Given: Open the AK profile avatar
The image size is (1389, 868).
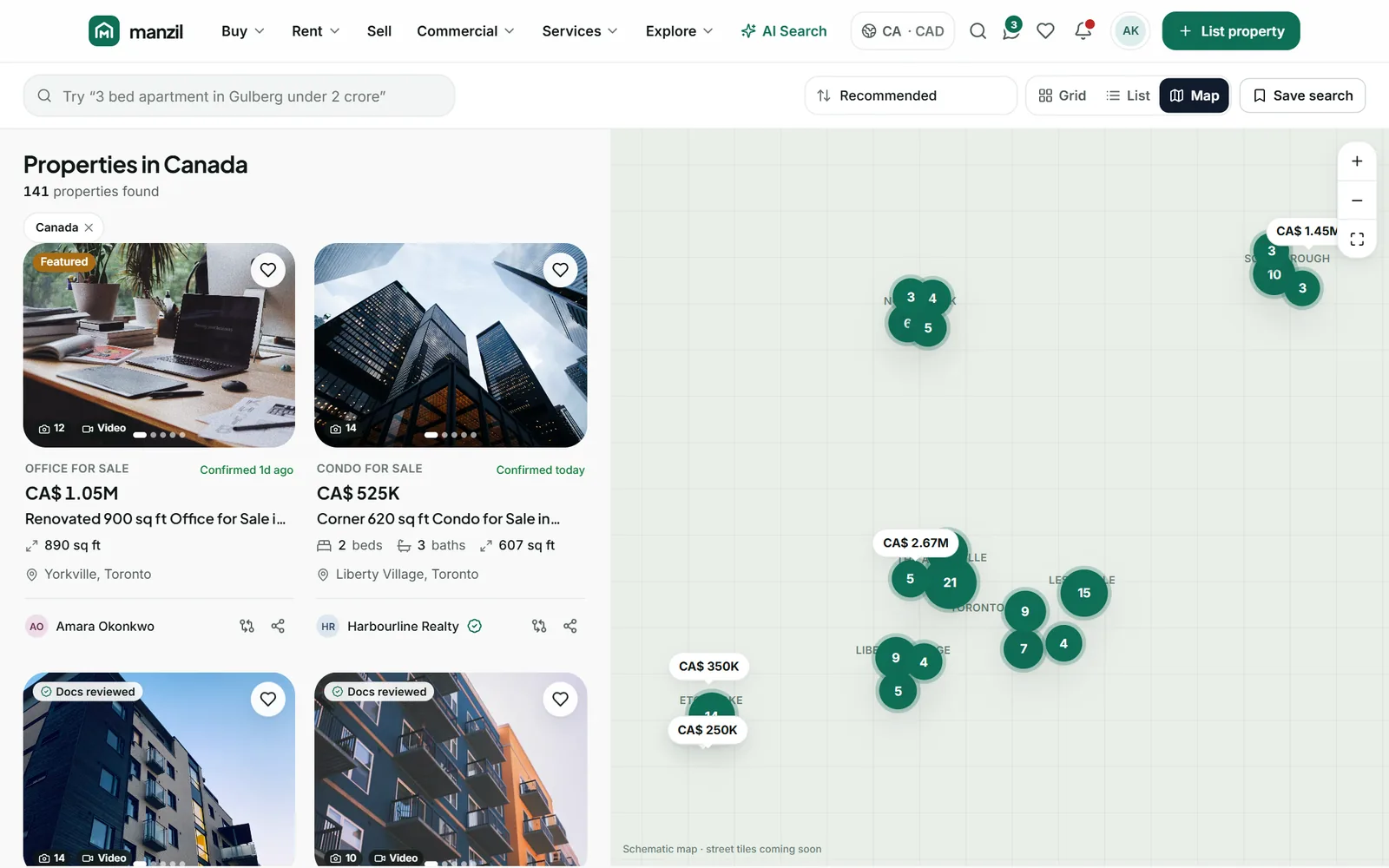Looking at the screenshot, I should tap(1130, 31).
